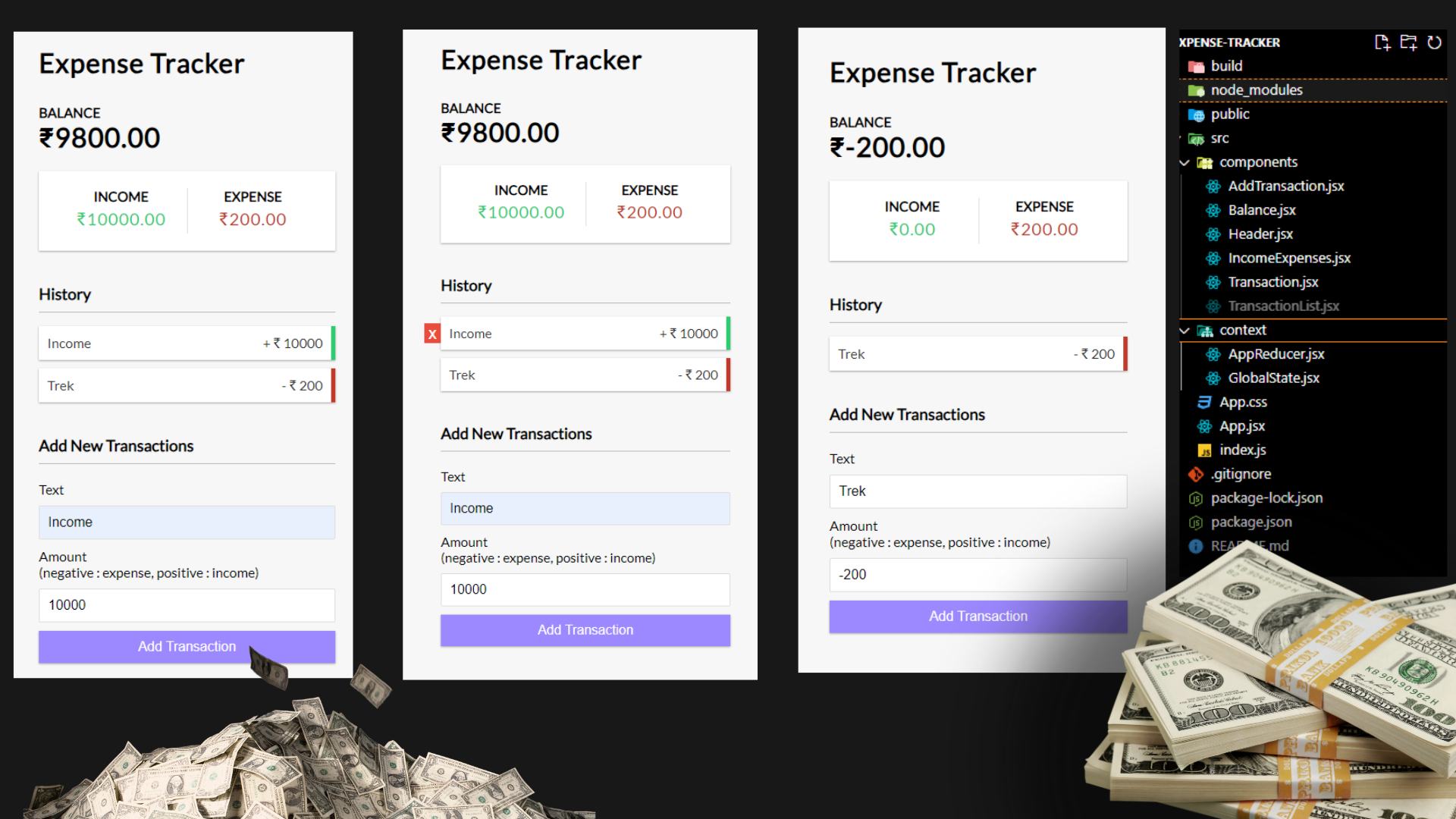Image resolution: width=1456 pixels, height=819 pixels.
Task: Collapse the context folder chevron
Action: 1185,331
